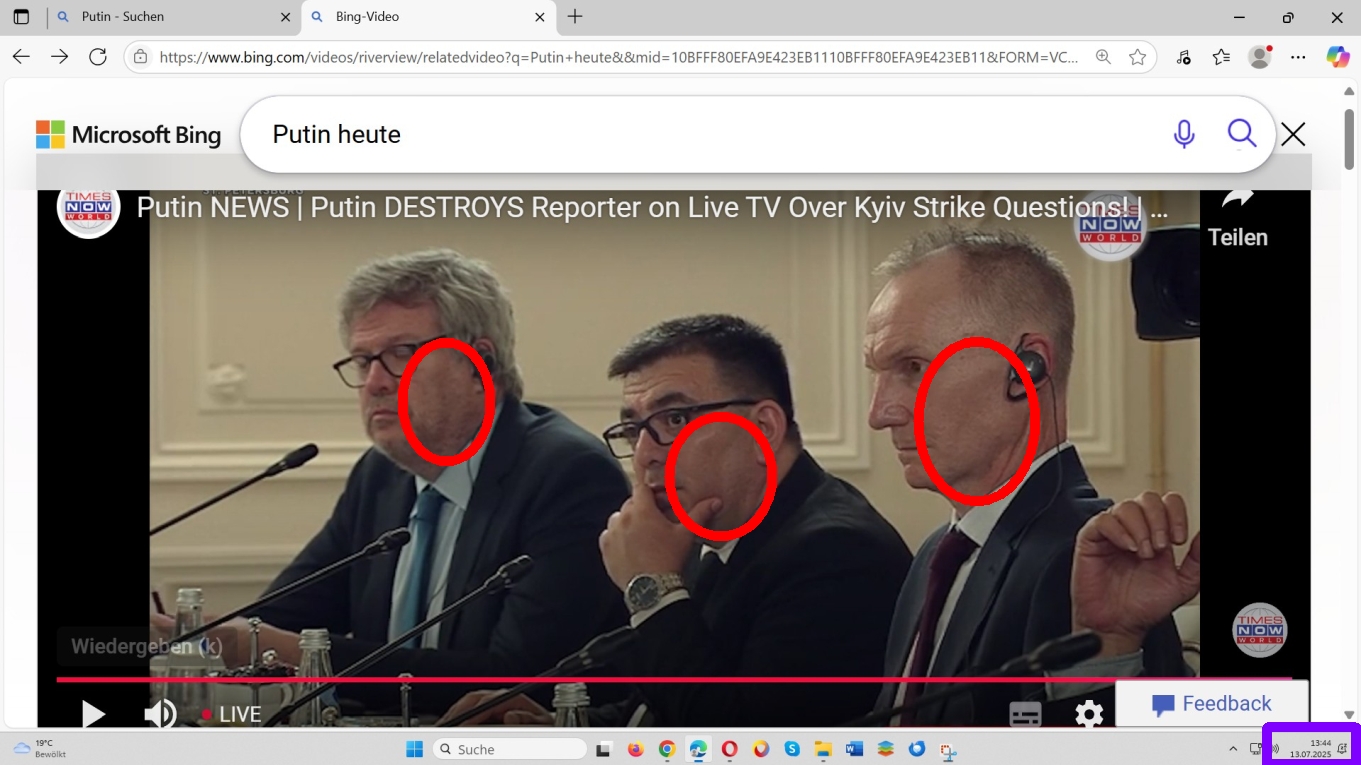The width and height of the screenshot is (1361, 765).
Task: Open the Windows Start menu
Action: coord(414,749)
